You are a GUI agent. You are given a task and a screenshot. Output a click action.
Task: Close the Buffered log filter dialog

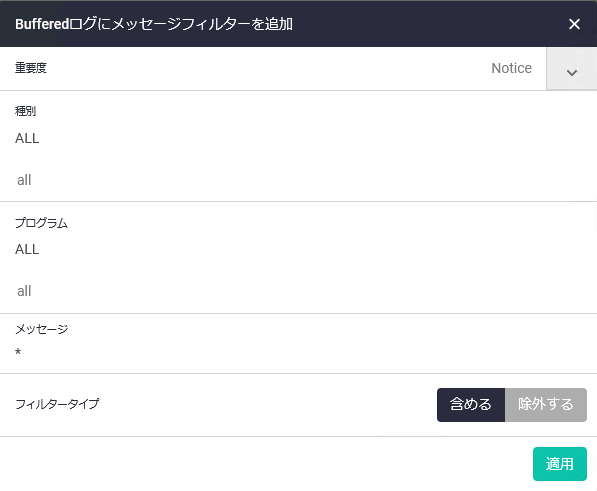point(574,24)
